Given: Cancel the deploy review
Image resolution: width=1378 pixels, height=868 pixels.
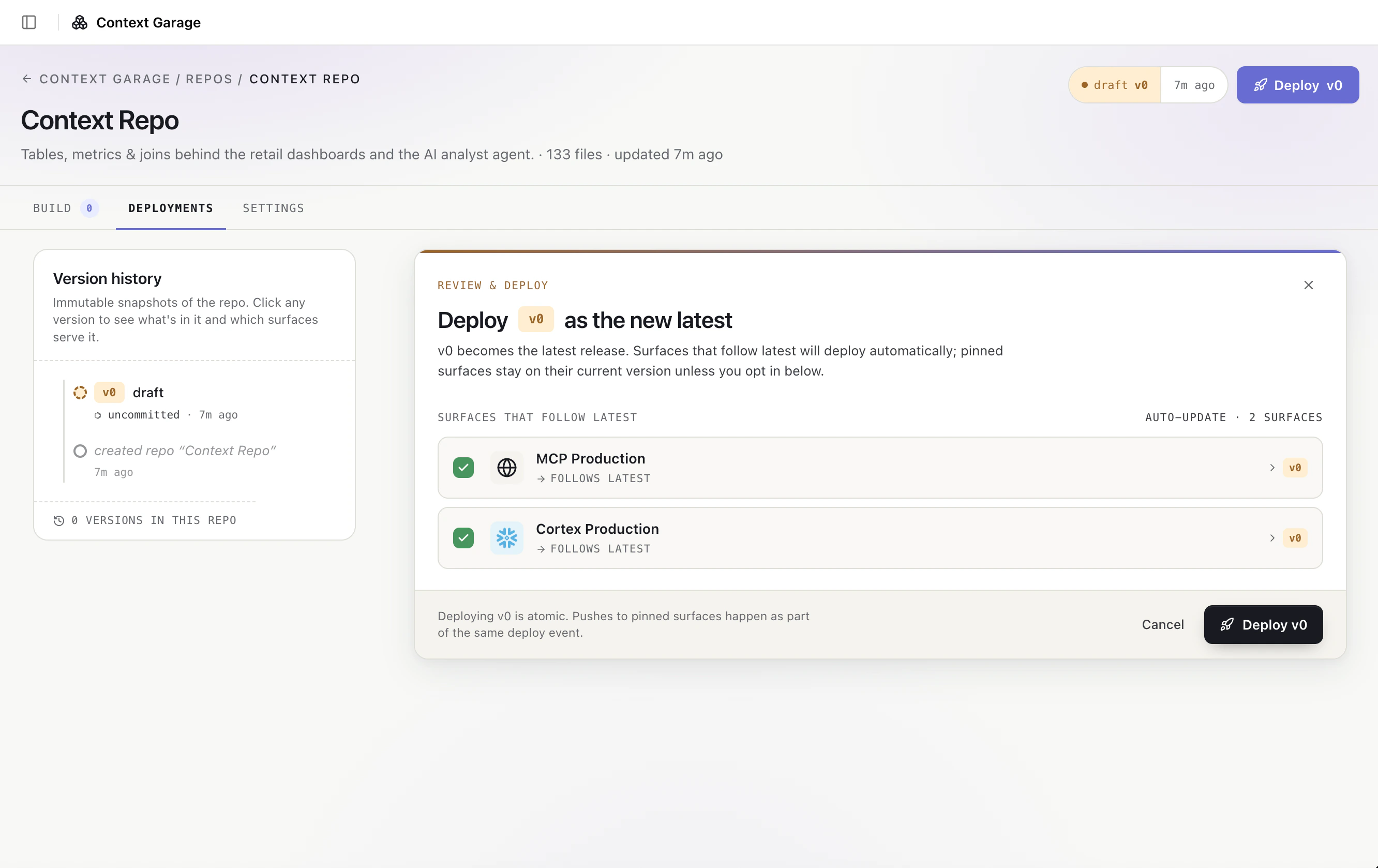Looking at the screenshot, I should (1162, 624).
